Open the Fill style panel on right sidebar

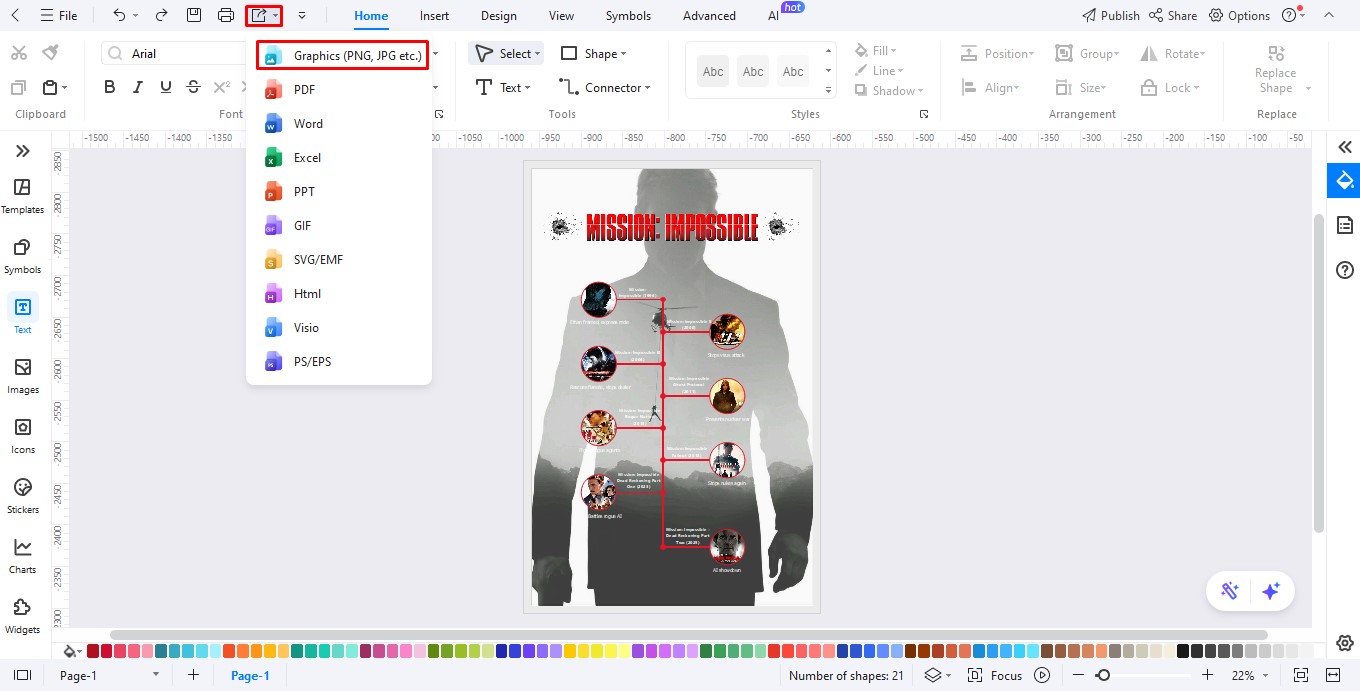tap(1345, 181)
